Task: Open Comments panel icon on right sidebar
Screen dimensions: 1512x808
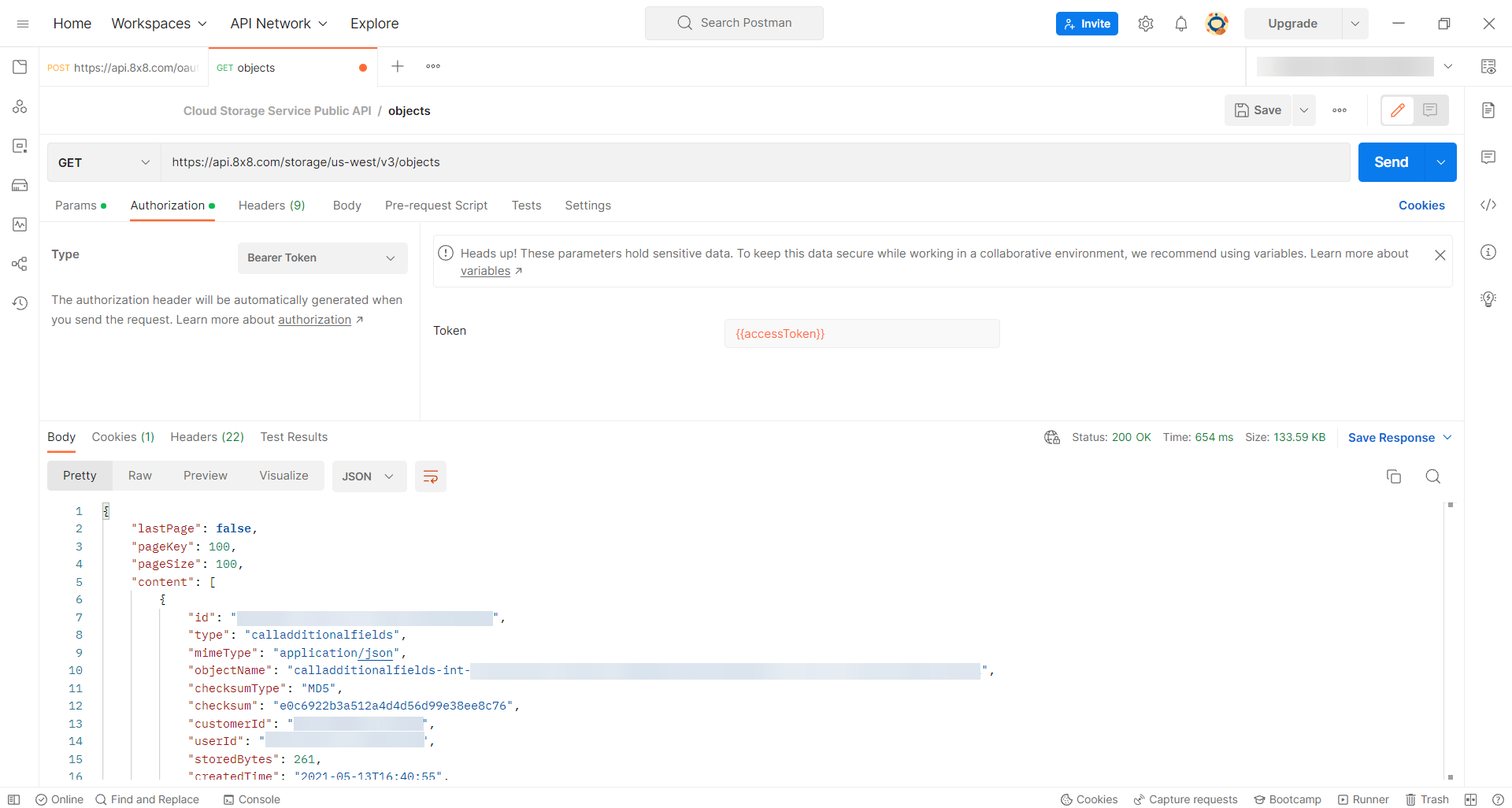Action: [x=1488, y=158]
